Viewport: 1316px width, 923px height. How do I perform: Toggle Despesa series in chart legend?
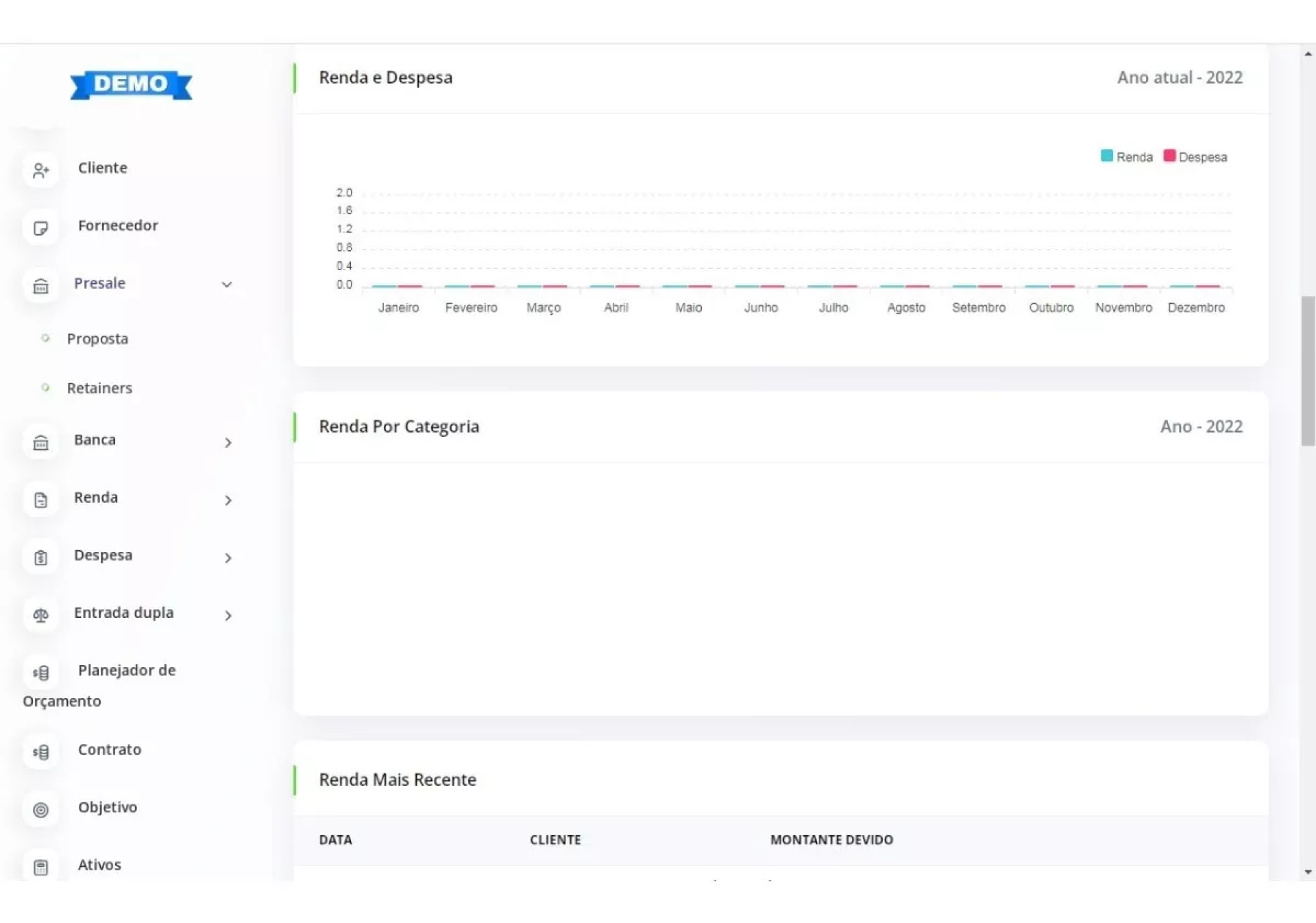pyautogui.click(x=1195, y=157)
